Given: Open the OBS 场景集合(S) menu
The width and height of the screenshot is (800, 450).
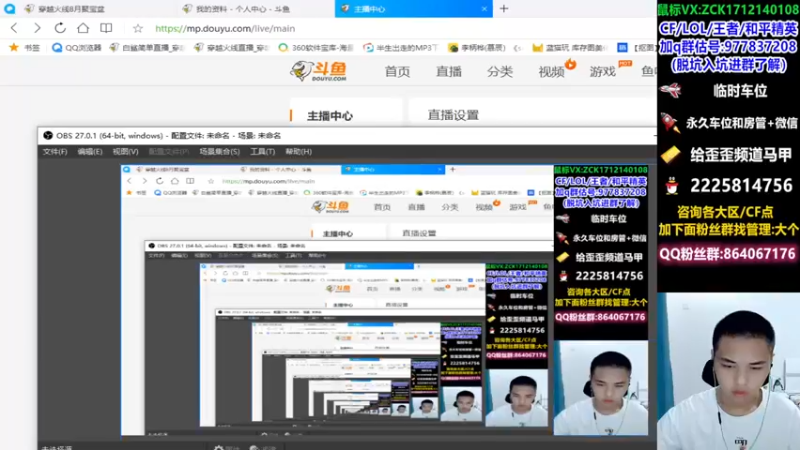Looking at the screenshot, I should point(219,152).
